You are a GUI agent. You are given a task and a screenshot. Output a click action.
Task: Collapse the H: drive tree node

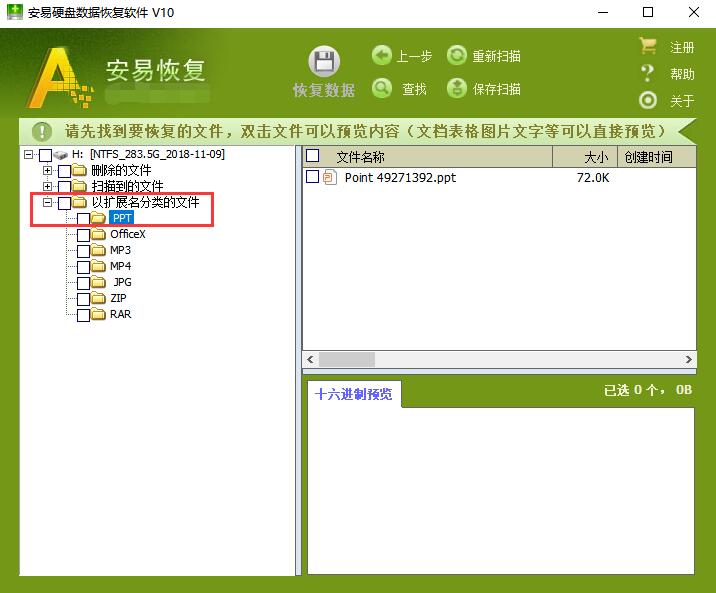28,155
